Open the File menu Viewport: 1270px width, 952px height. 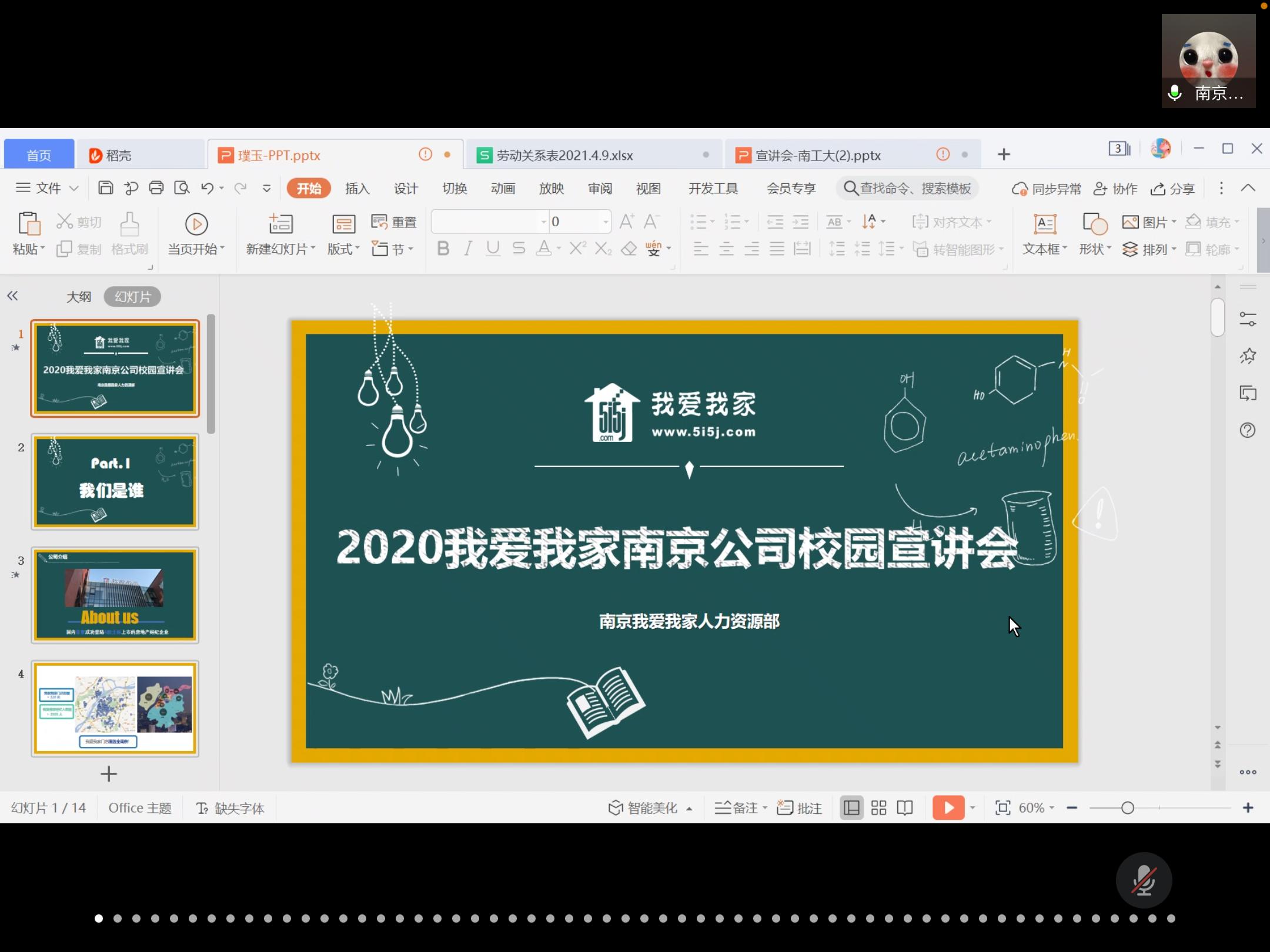[47, 188]
